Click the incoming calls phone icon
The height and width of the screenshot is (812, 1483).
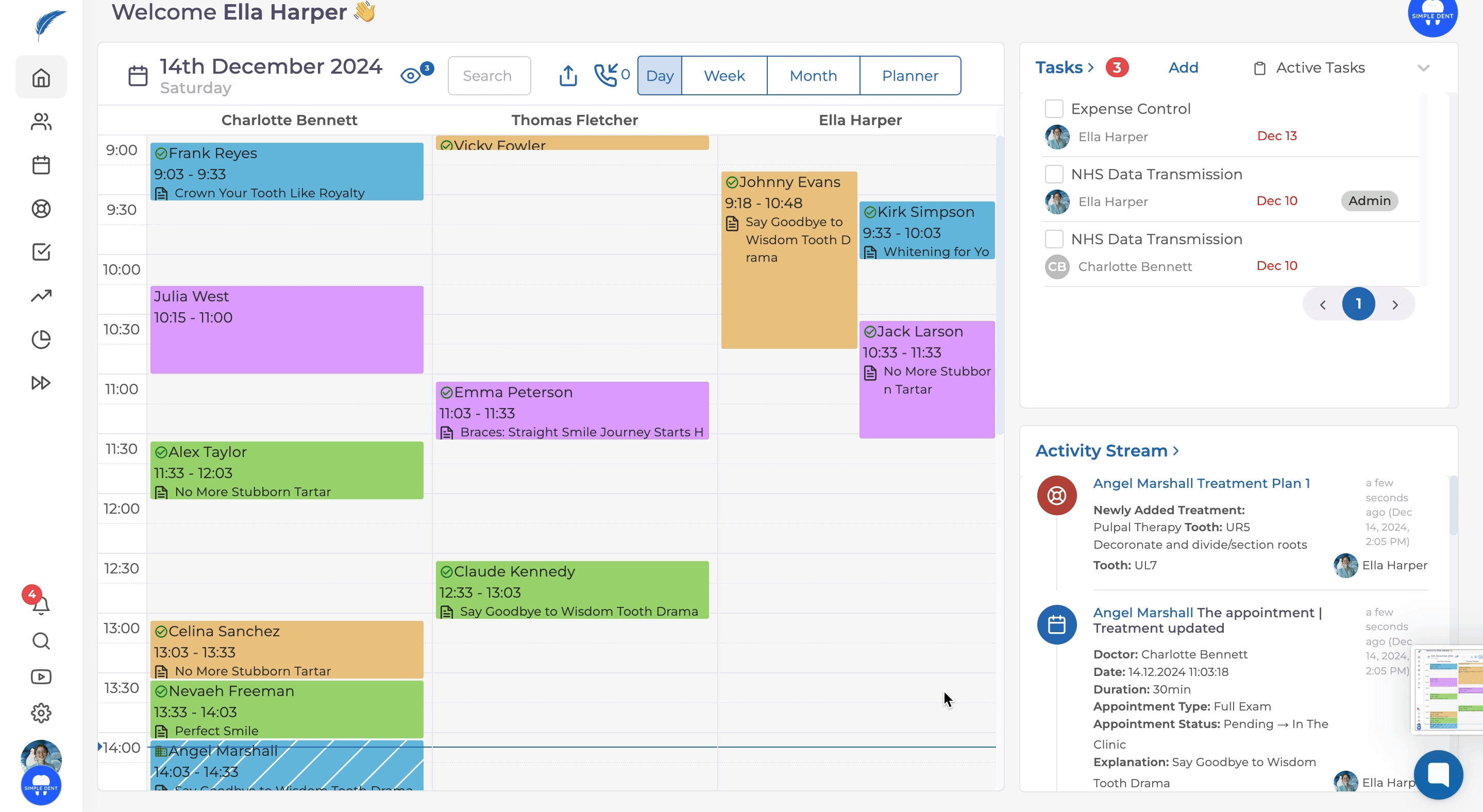click(605, 75)
